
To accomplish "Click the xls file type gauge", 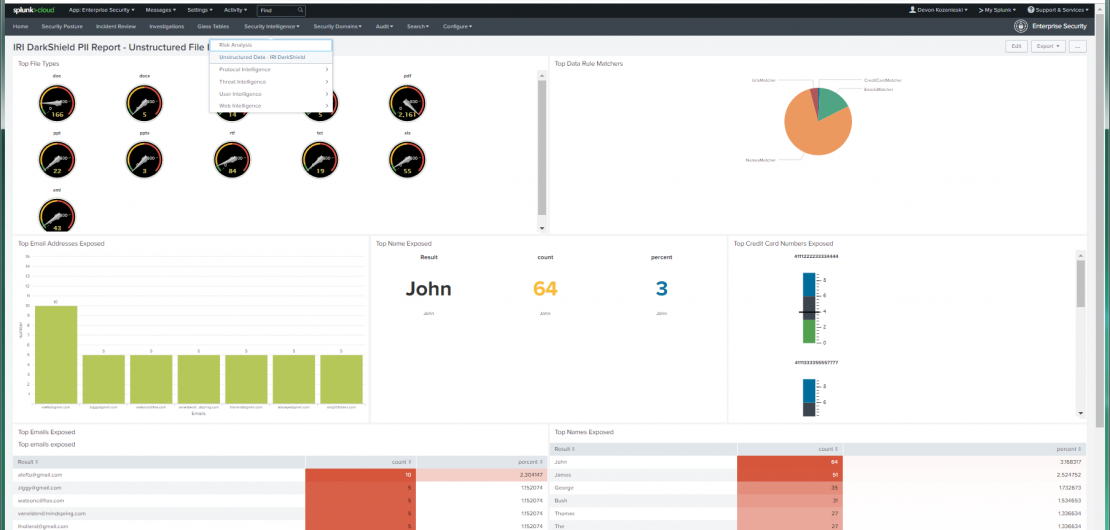I will point(407,160).
